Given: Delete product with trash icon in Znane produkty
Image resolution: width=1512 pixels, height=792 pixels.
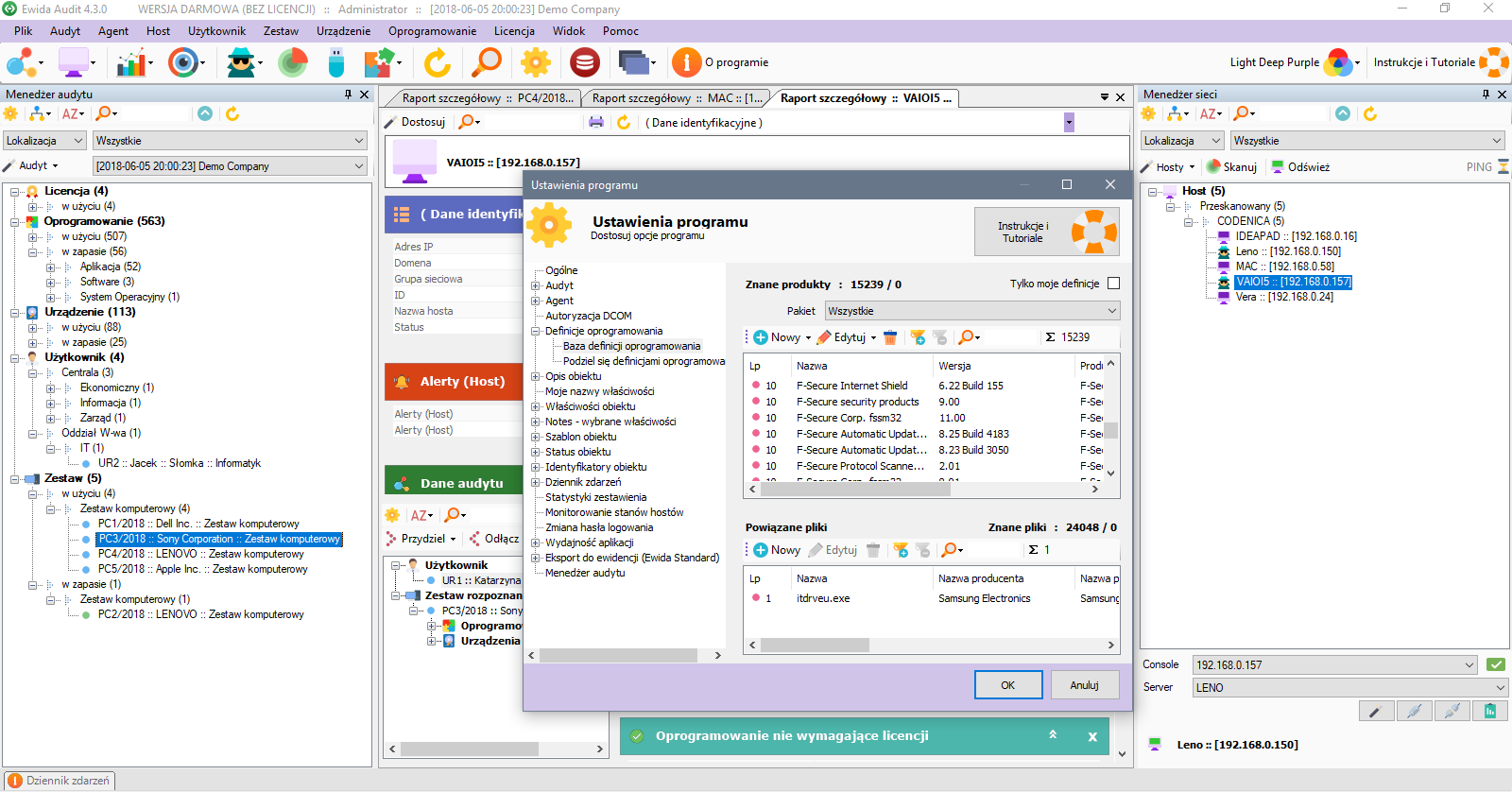Looking at the screenshot, I should 890,337.
